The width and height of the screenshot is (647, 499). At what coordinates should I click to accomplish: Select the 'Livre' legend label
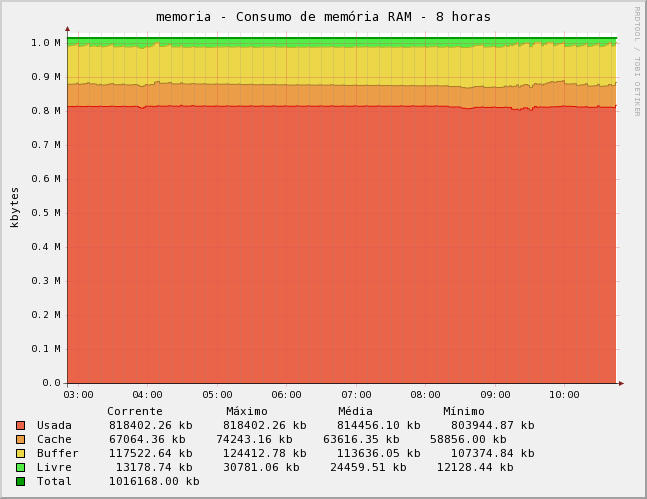coord(54,468)
